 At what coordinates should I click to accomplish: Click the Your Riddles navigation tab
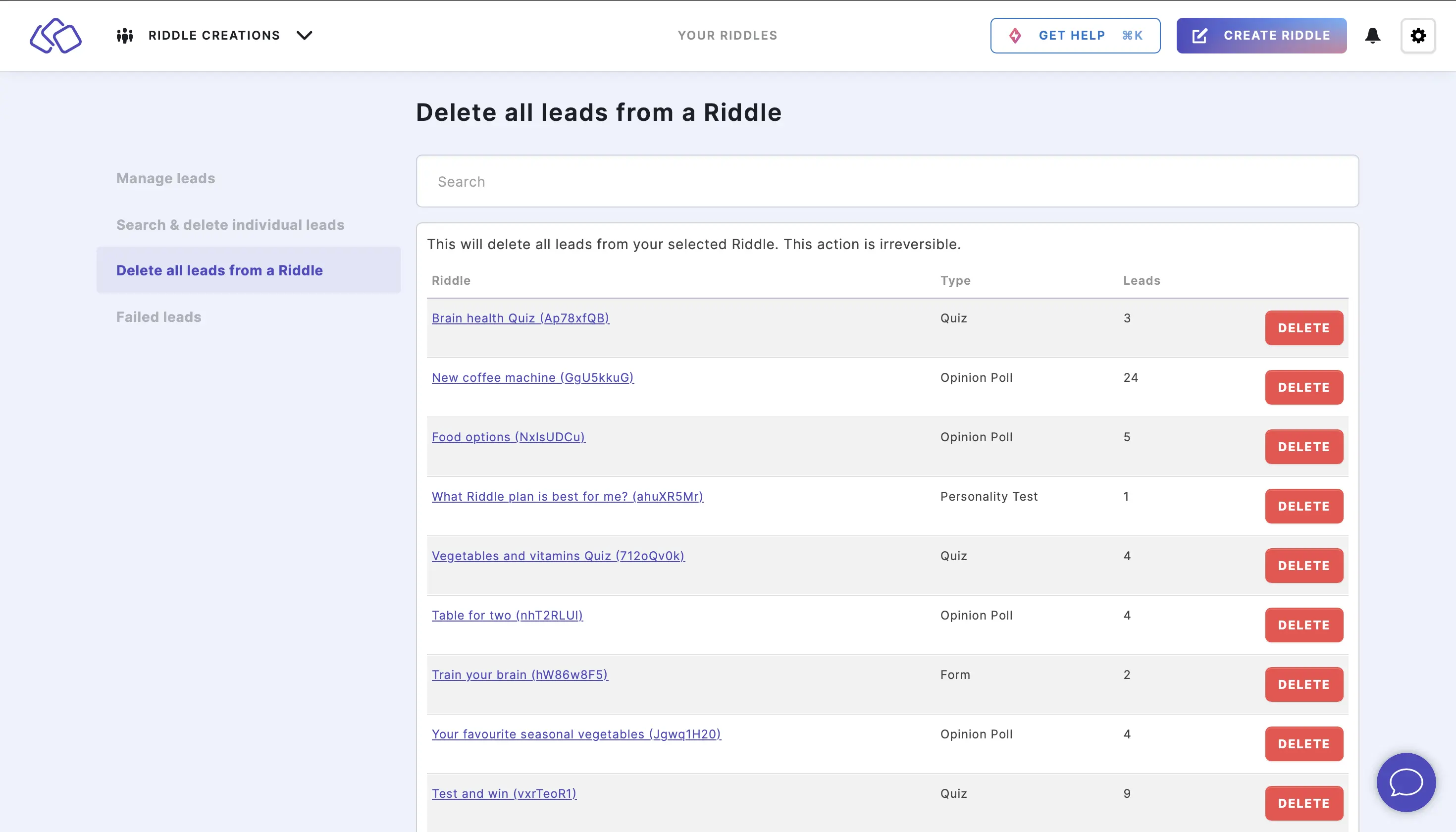click(728, 35)
